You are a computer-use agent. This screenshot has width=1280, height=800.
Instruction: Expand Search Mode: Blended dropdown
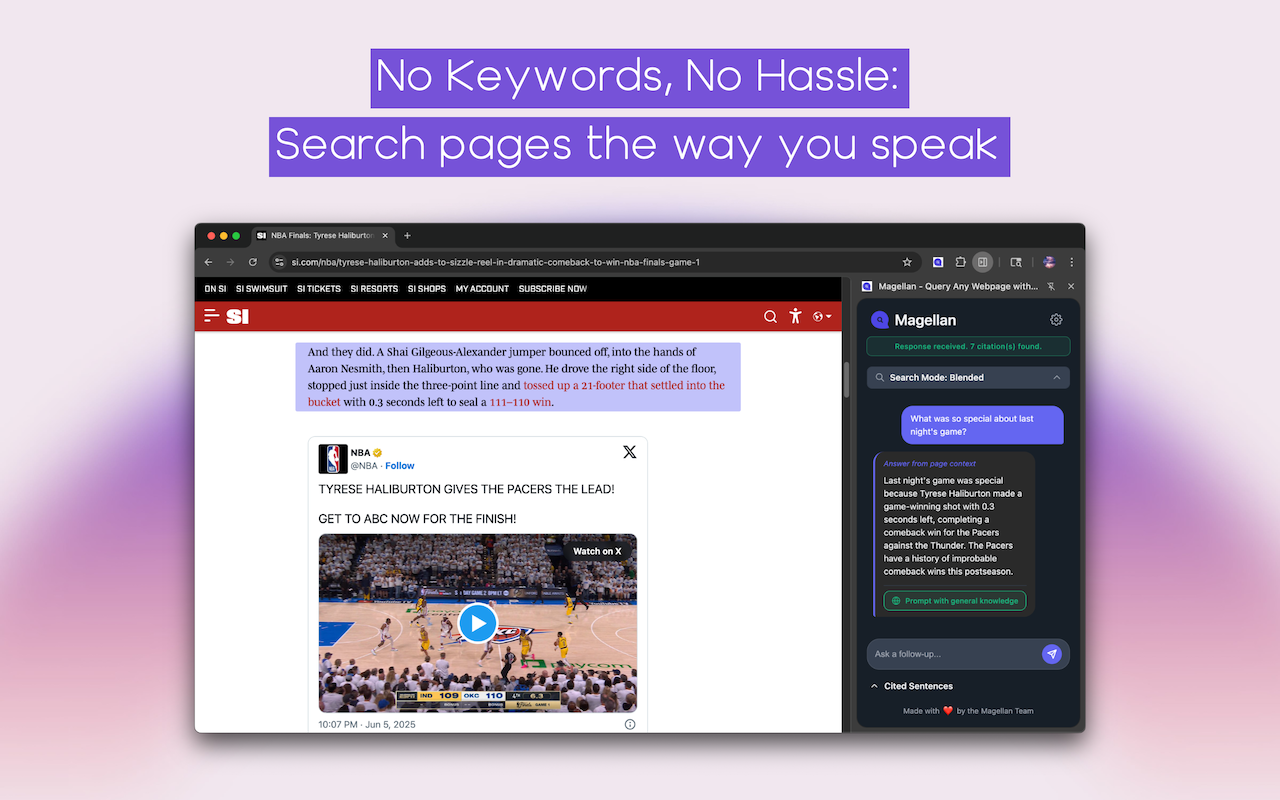[968, 377]
